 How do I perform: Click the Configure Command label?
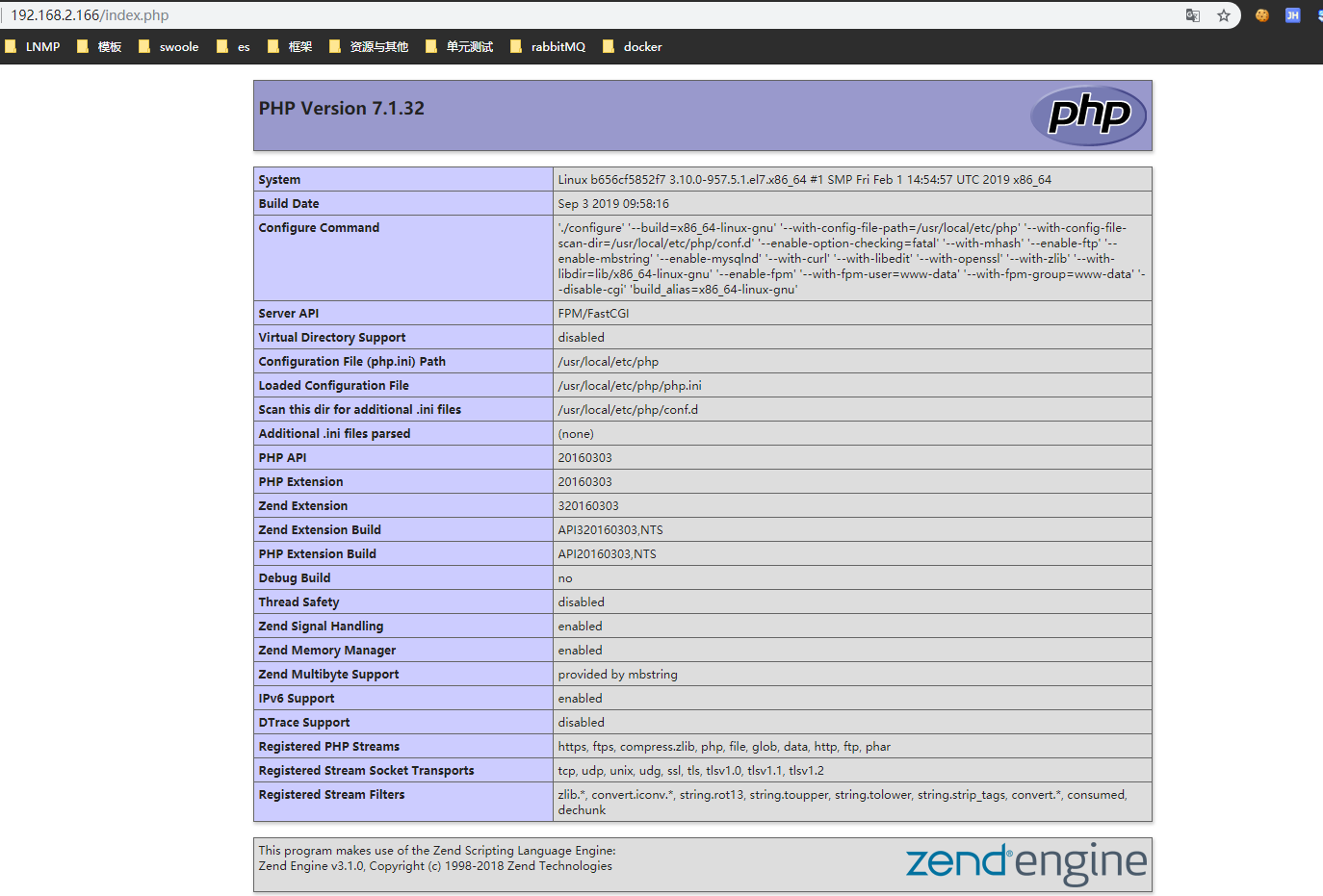319,228
